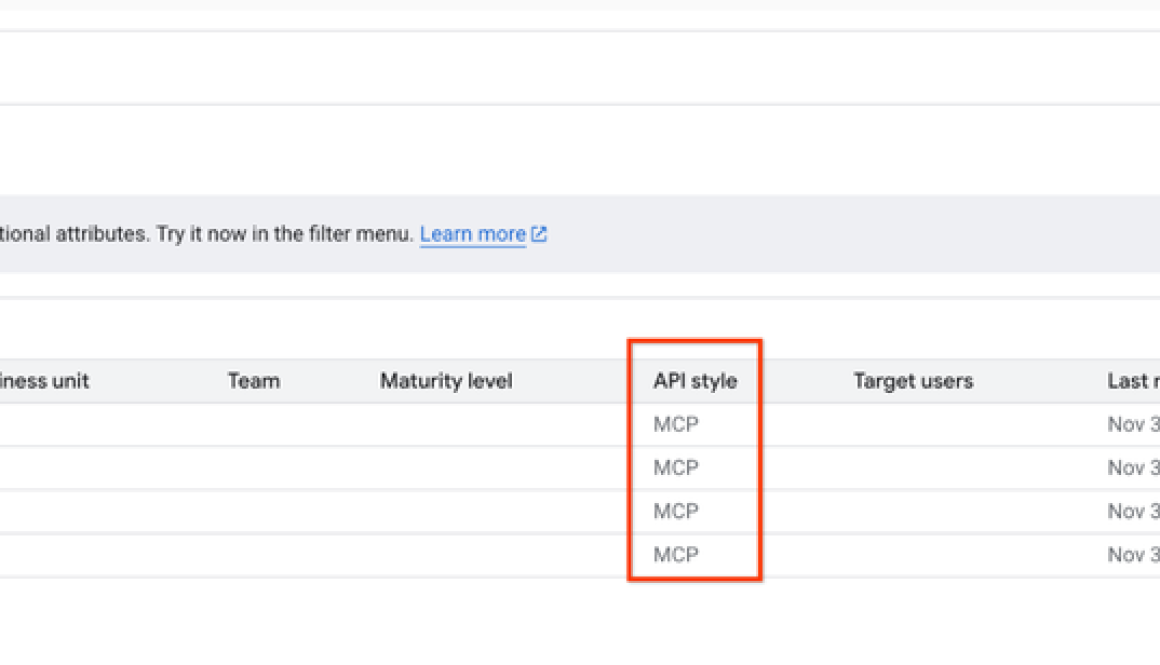Click the highlighted API style cell area
Image resolution: width=1160 pixels, height=665 pixels.
pyautogui.click(x=694, y=458)
